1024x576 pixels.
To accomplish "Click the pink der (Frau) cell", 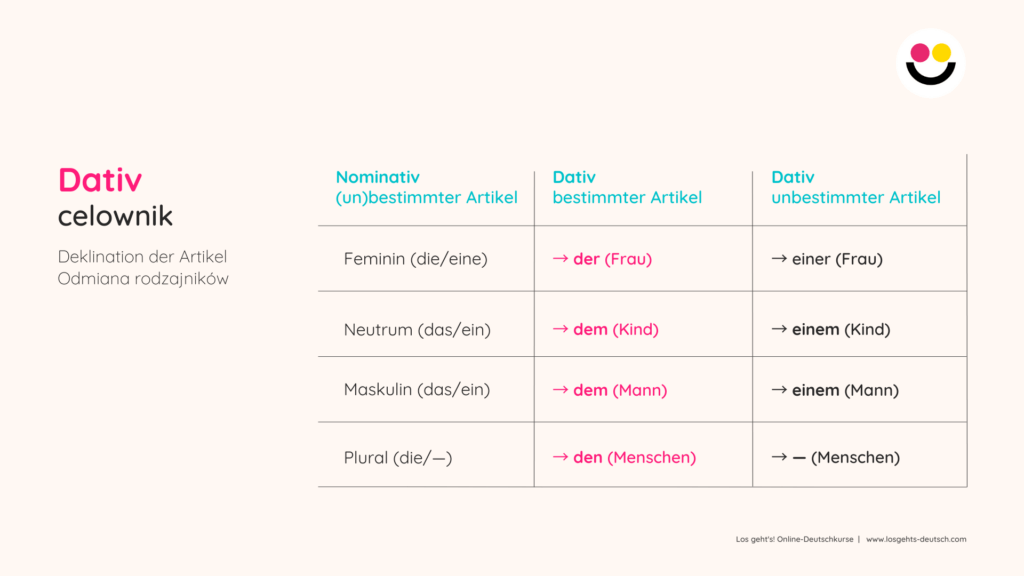I will 602,259.
